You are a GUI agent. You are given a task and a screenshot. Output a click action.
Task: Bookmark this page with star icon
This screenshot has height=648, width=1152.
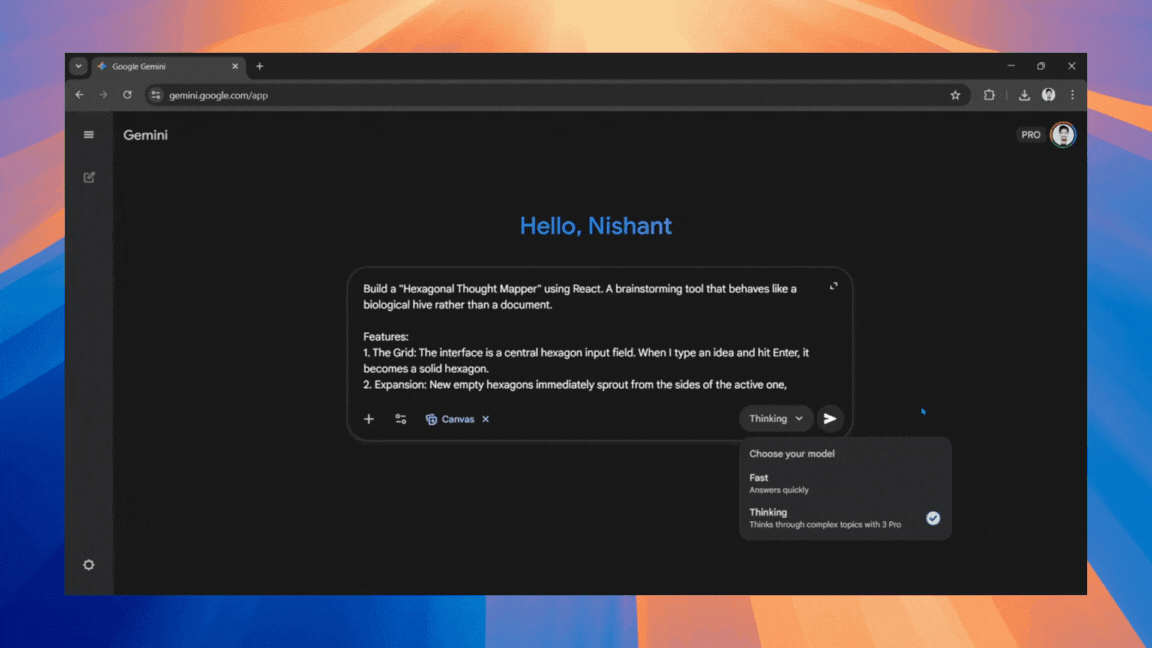pos(955,95)
